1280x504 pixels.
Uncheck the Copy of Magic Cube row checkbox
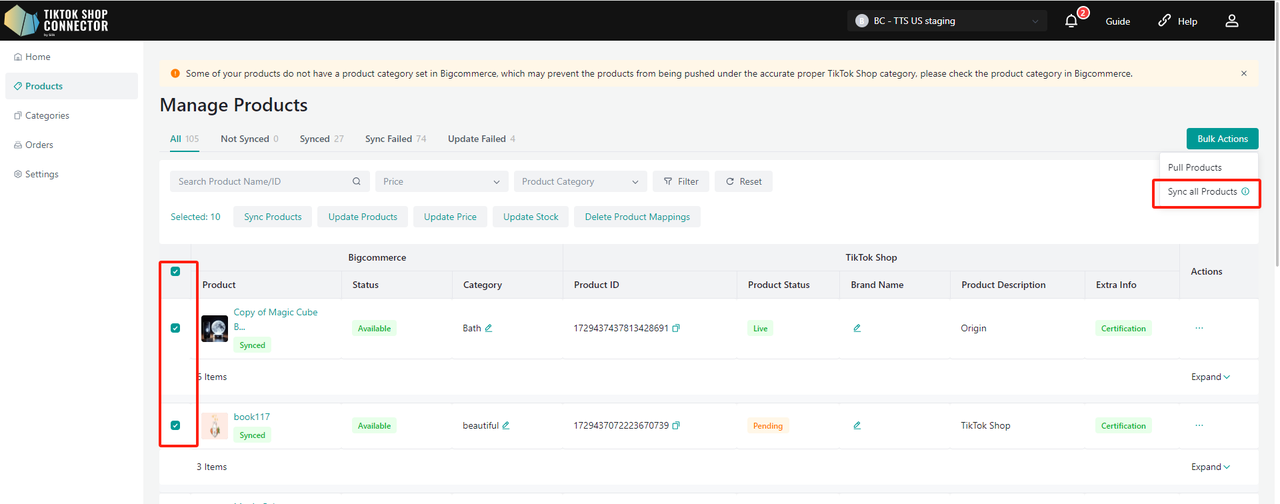pyautogui.click(x=176, y=328)
